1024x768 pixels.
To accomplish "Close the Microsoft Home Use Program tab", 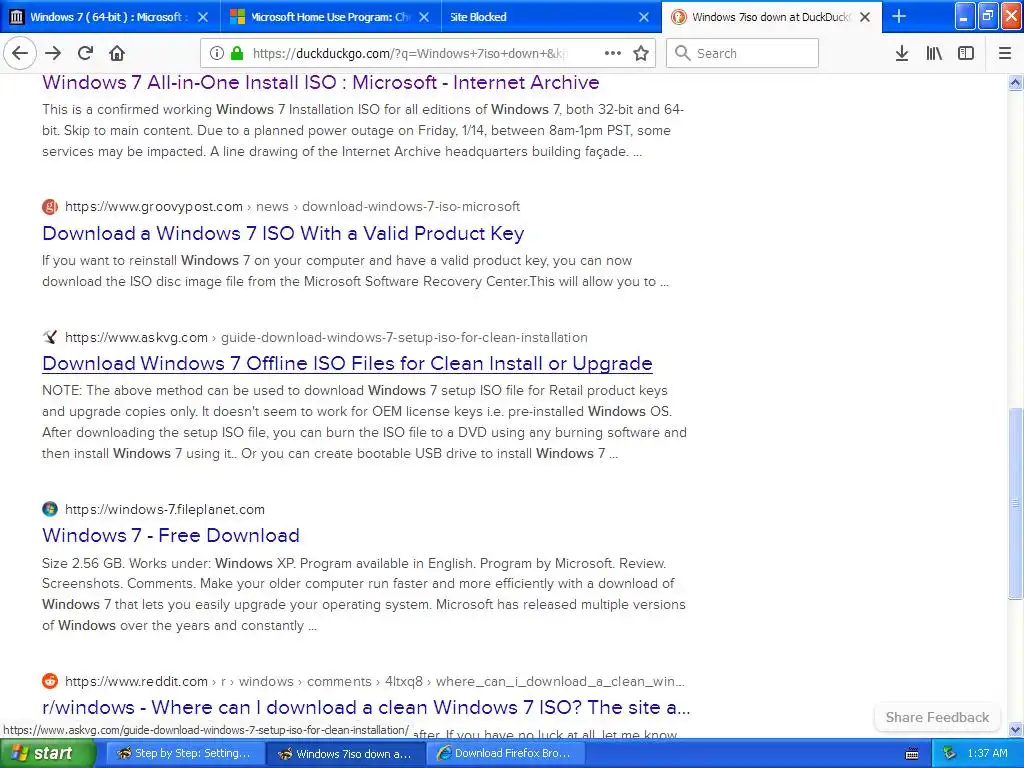I will 424,17.
